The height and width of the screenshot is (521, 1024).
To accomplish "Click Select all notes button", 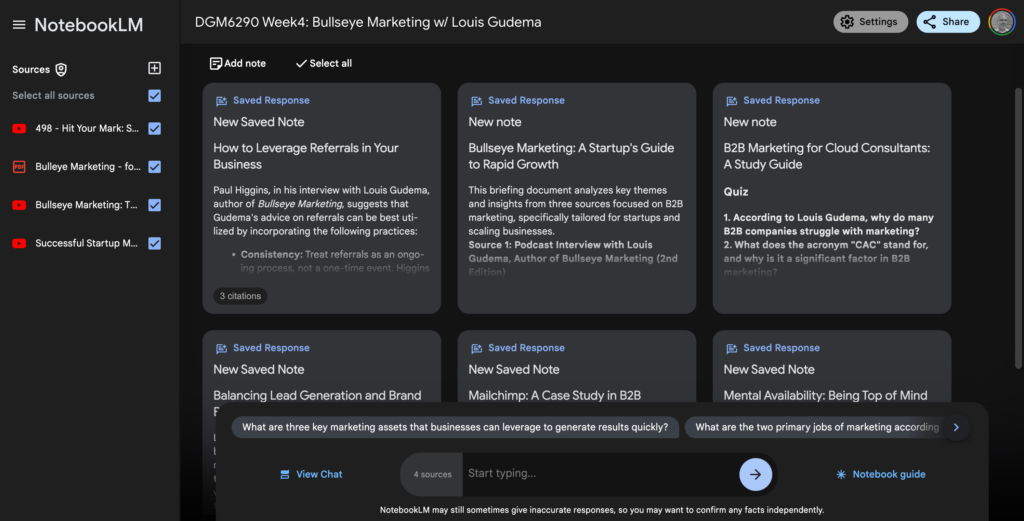I will coord(324,63).
